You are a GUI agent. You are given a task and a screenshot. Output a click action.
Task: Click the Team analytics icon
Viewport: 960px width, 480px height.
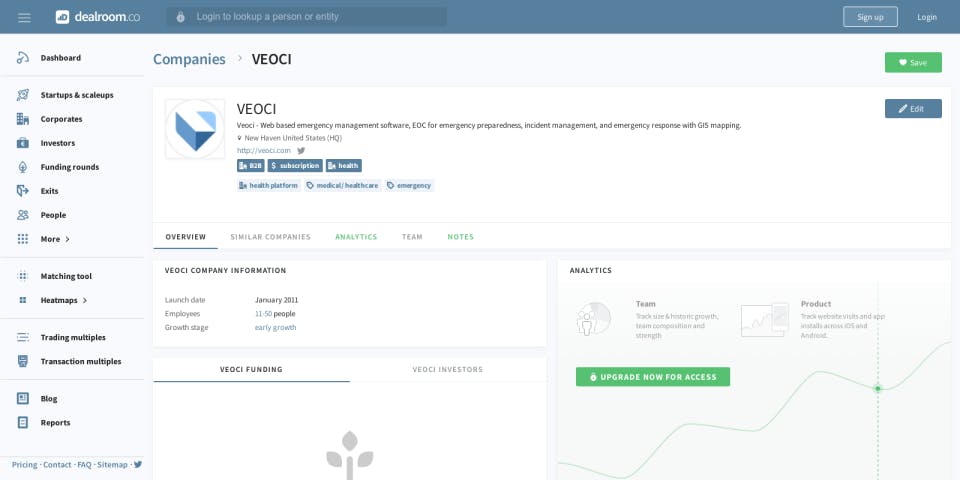594,318
